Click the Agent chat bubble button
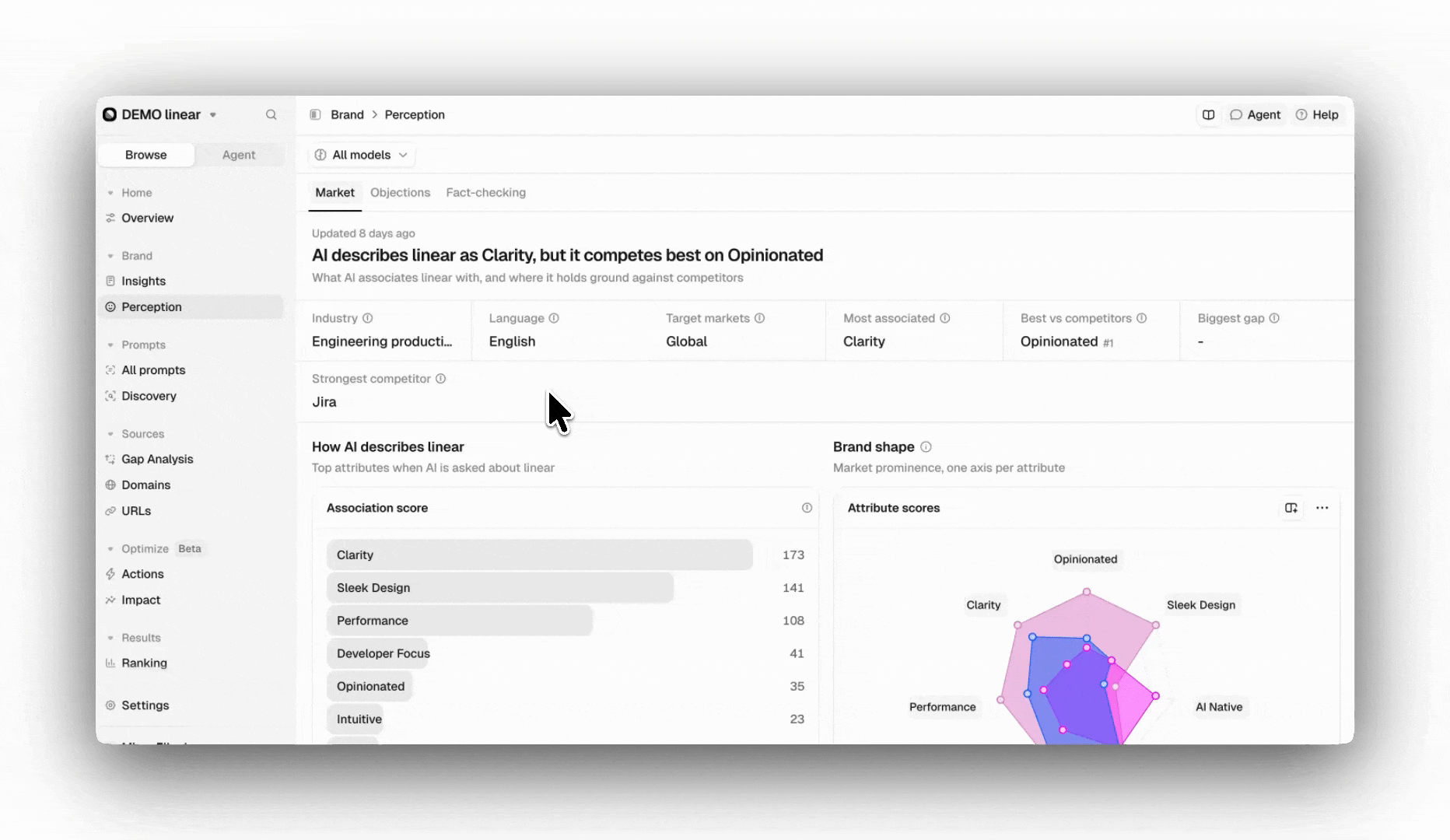This screenshot has height=840, width=1450. 1255,114
